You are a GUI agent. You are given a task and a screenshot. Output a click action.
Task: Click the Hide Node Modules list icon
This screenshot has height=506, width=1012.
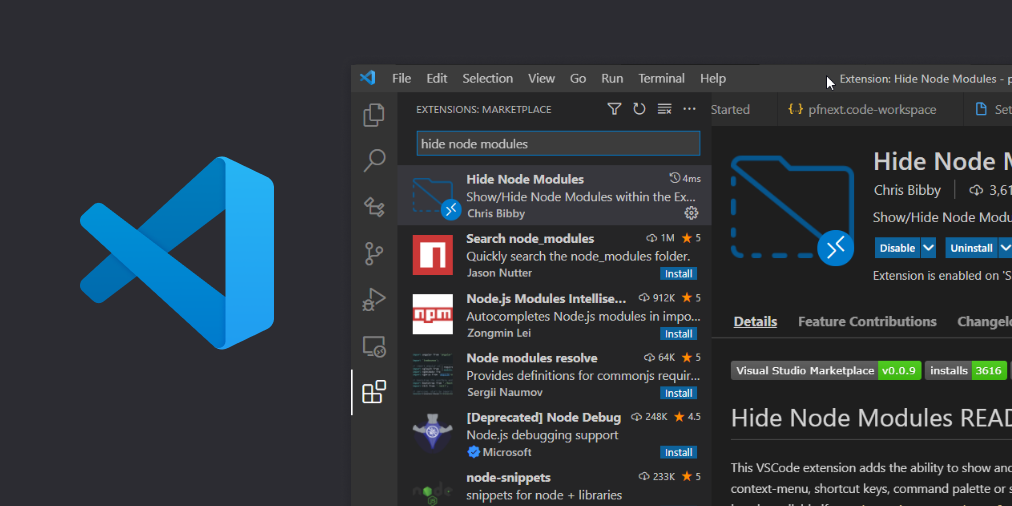click(436, 197)
